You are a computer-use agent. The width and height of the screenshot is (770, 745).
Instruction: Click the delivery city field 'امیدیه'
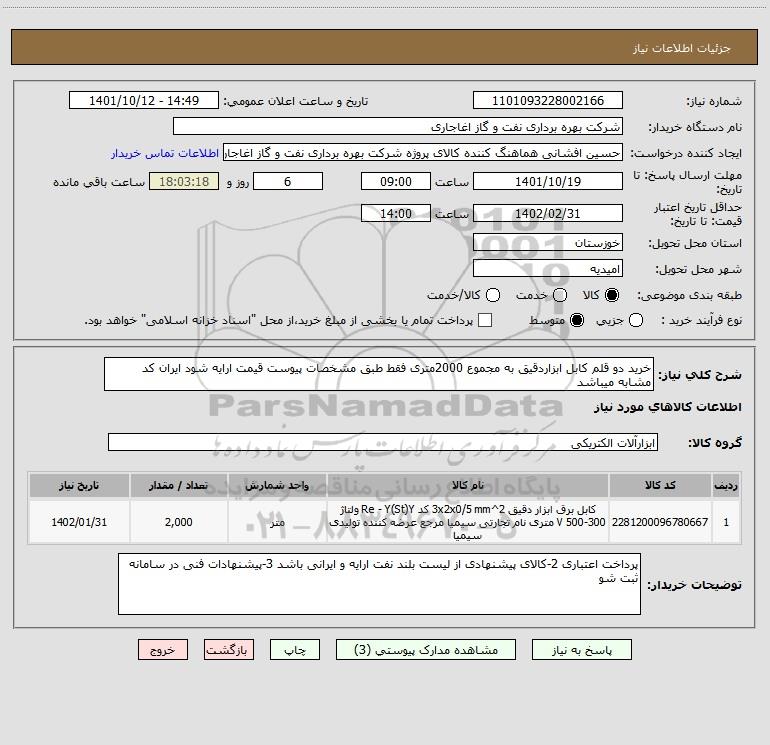point(548,268)
